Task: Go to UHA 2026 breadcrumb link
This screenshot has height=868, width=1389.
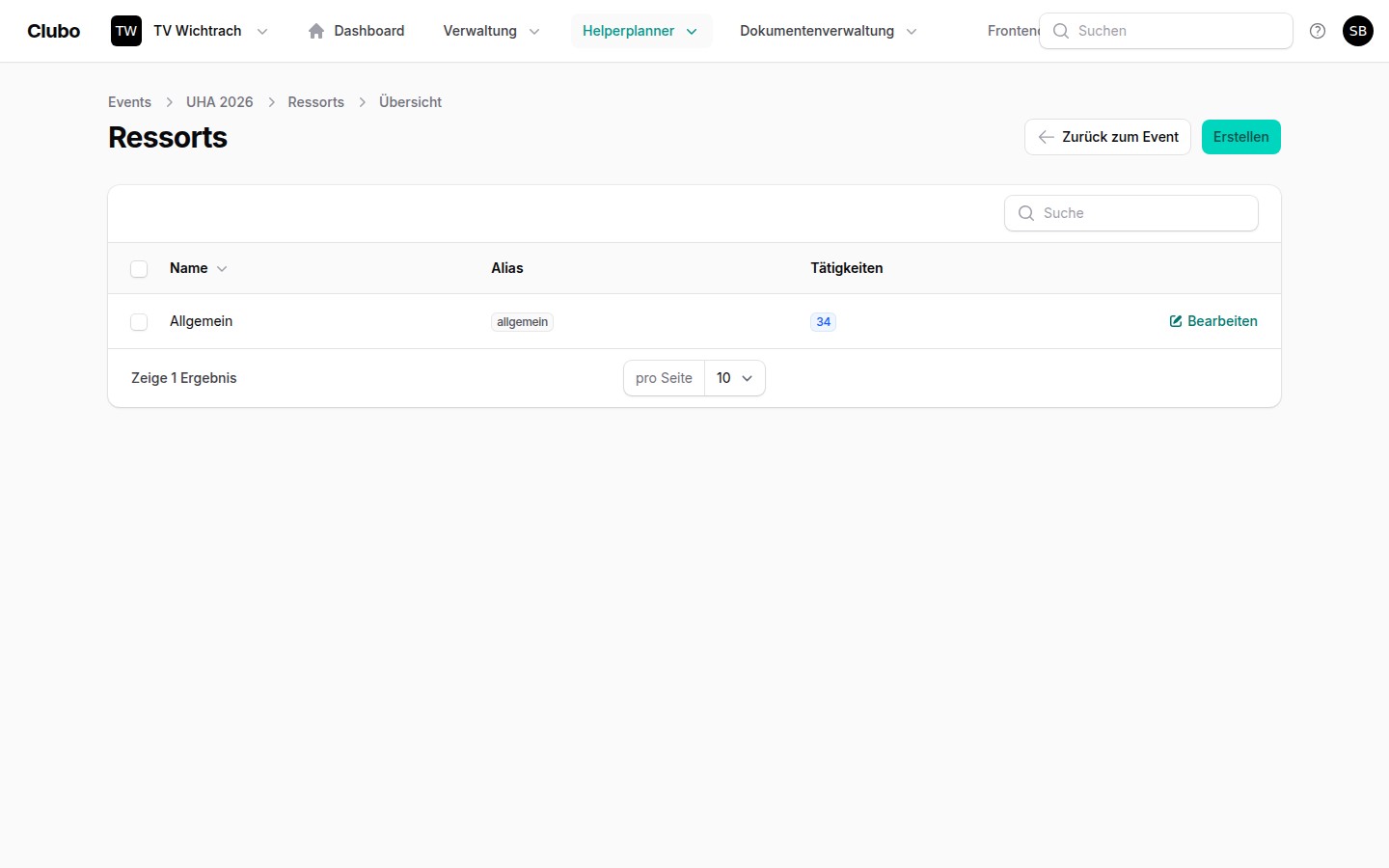Action: (219, 102)
